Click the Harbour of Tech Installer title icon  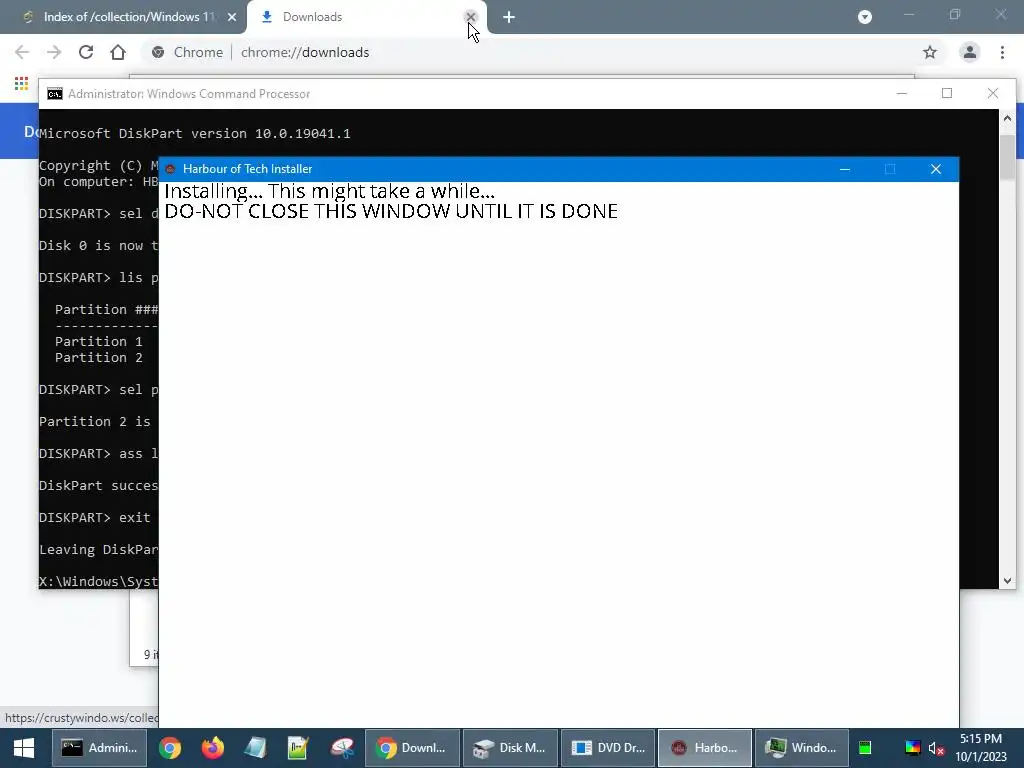(x=170, y=169)
